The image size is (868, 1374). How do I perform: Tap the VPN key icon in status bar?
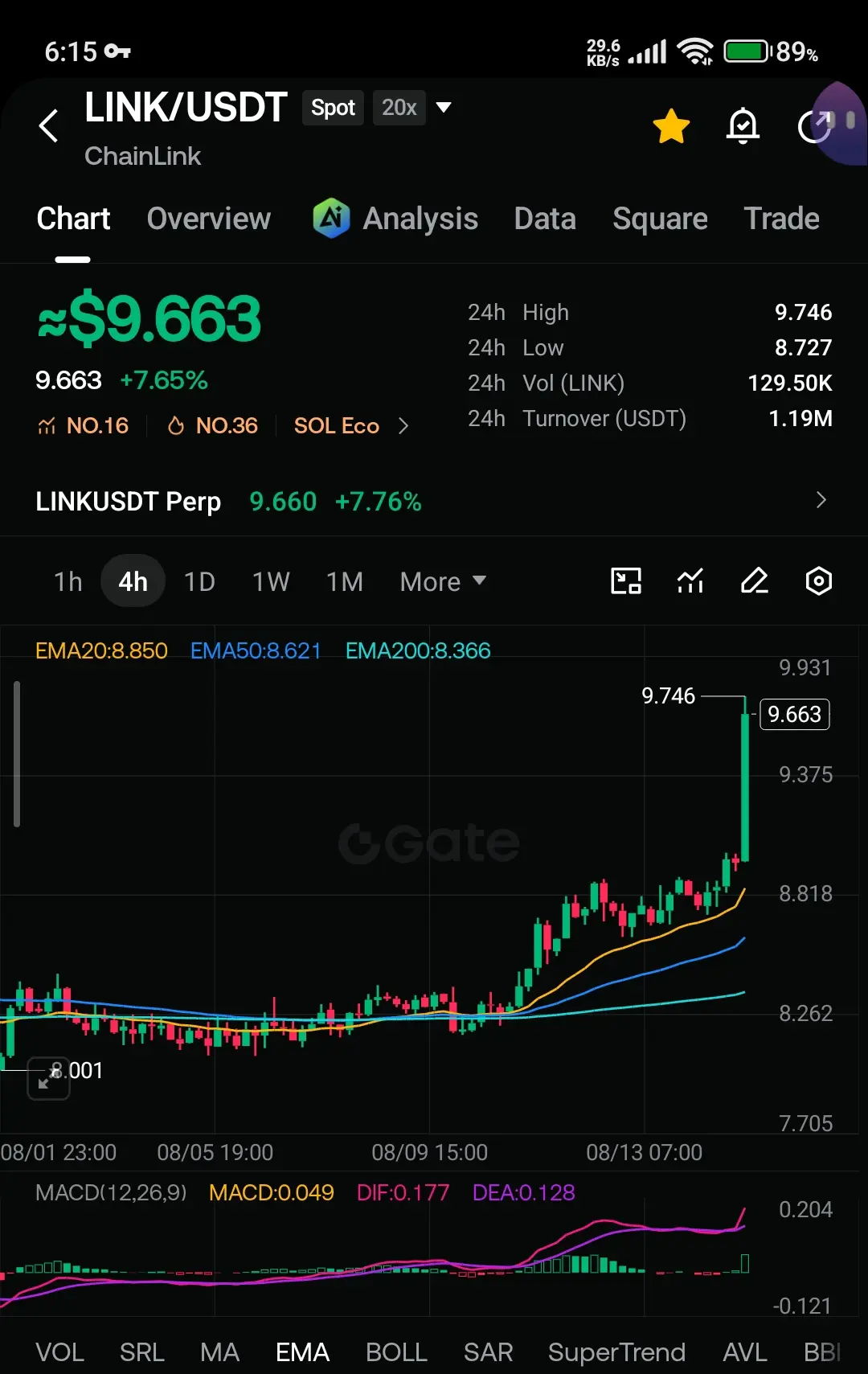coord(117,51)
